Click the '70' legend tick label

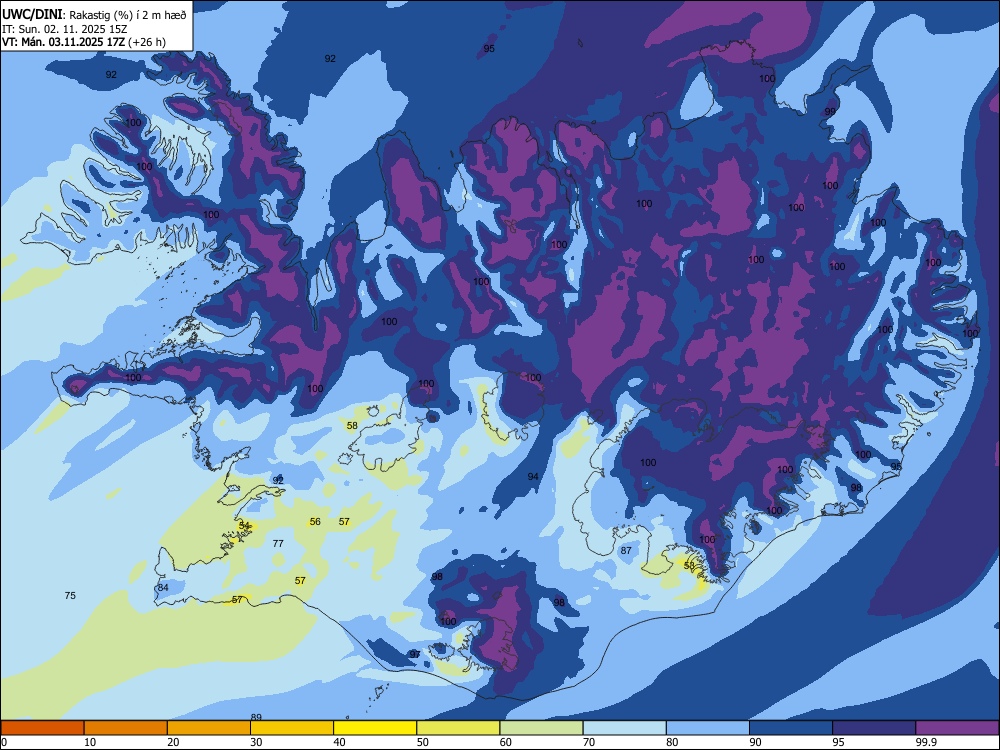tap(589, 742)
